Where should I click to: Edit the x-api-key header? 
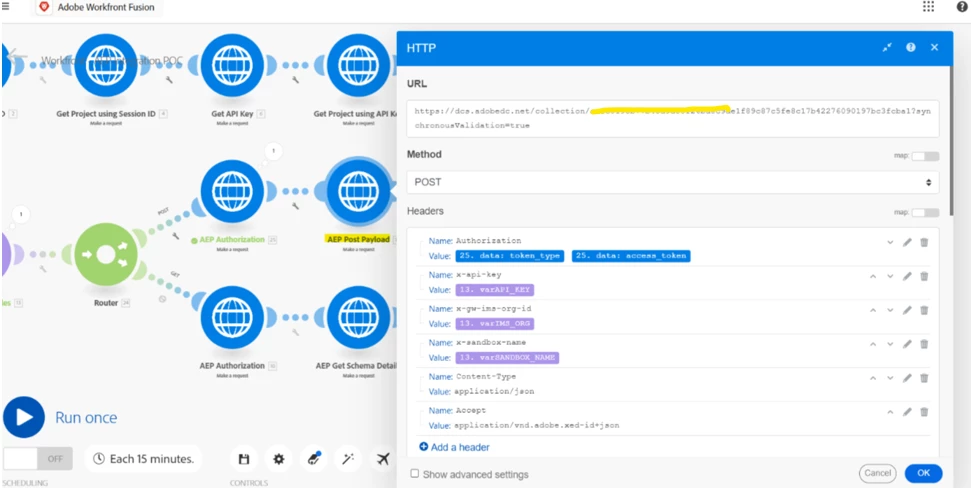[907, 276]
